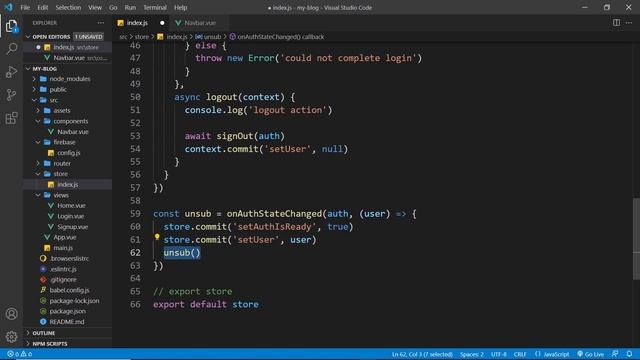Click CRLF end of line sequence
640x360 pixels.
520,354
